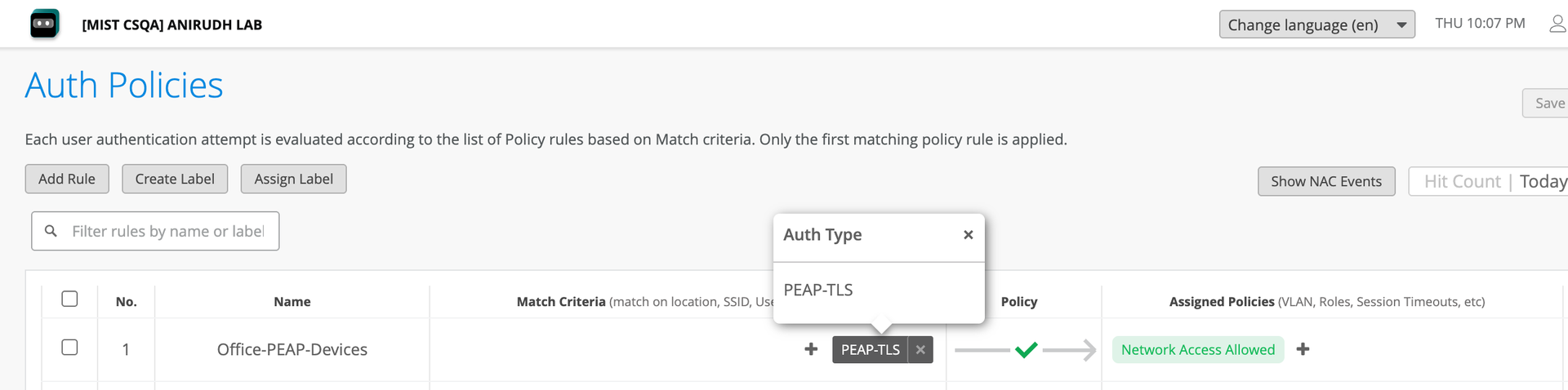Focus the filter rules search field
The image size is (1568, 390).
[x=167, y=232]
